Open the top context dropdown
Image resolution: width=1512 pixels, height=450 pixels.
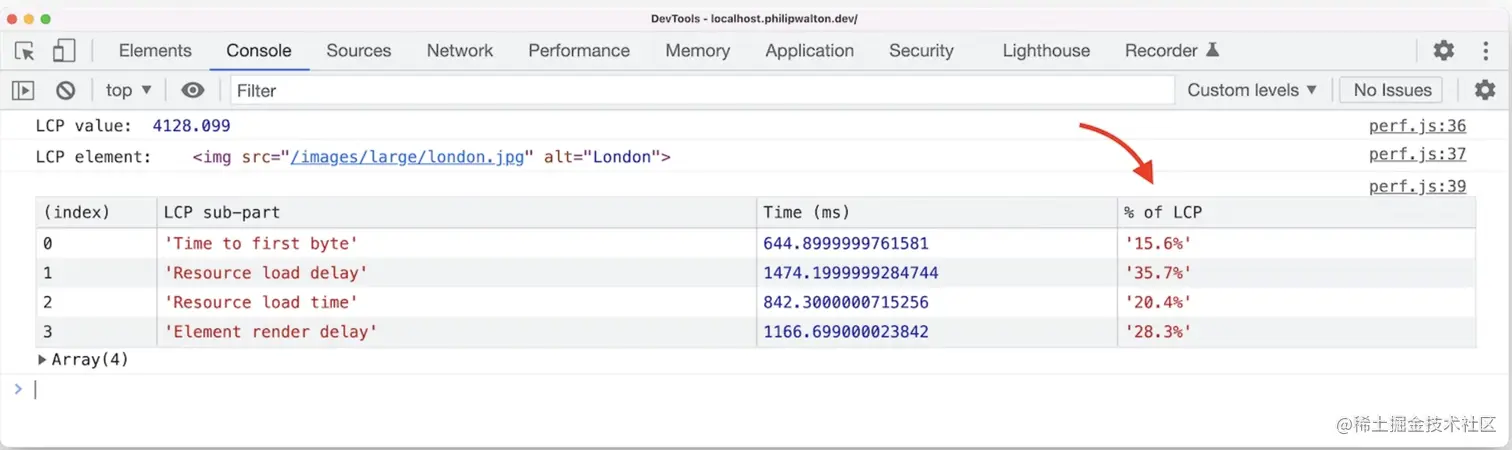coord(129,90)
